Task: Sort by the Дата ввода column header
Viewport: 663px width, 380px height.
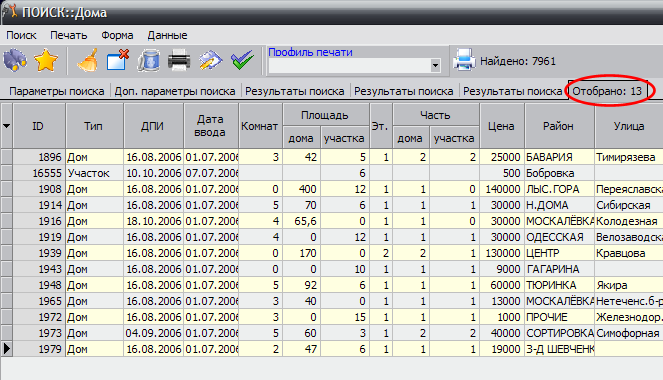Action: pyautogui.click(x=211, y=126)
